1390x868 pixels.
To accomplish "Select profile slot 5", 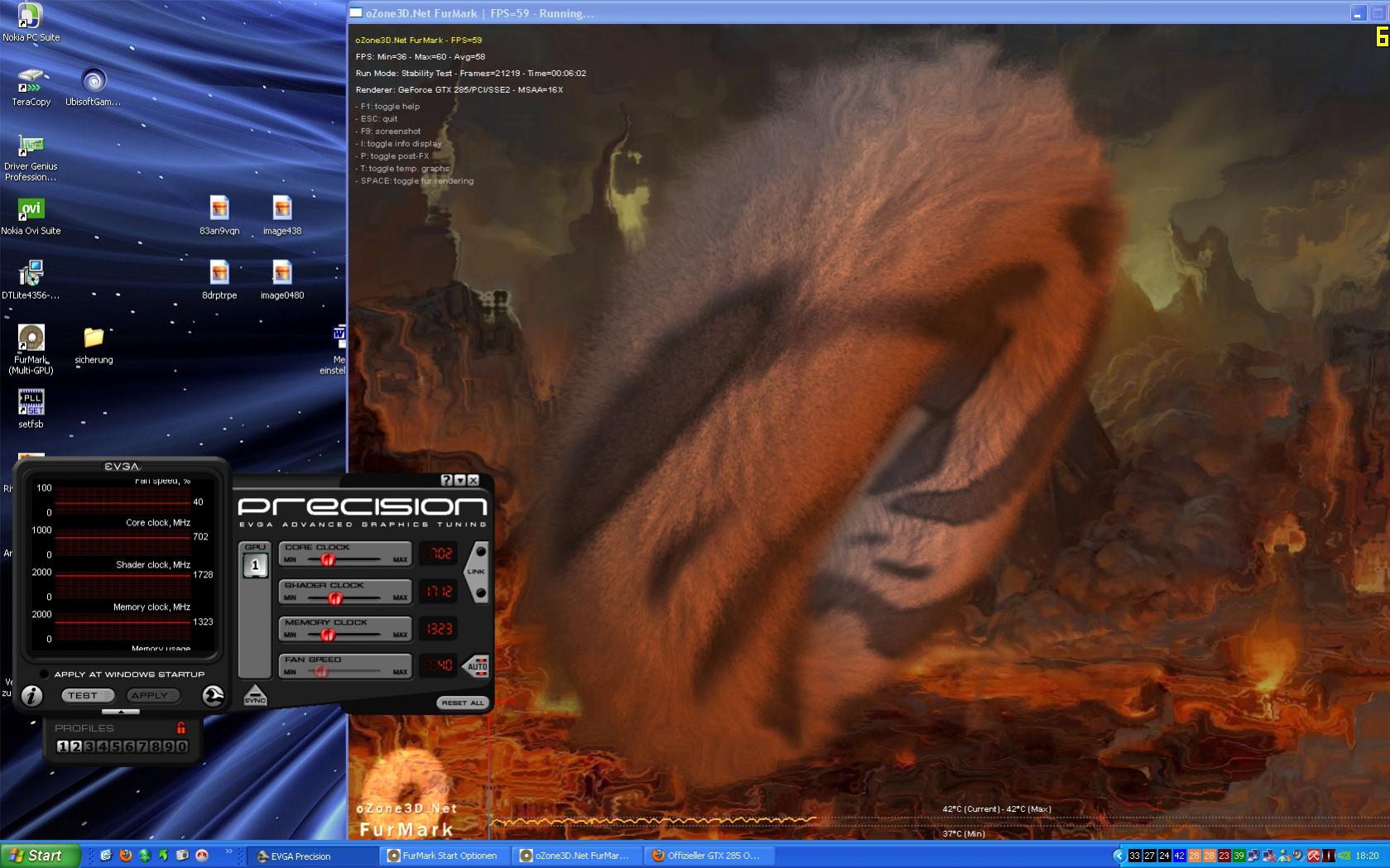I will [116, 746].
